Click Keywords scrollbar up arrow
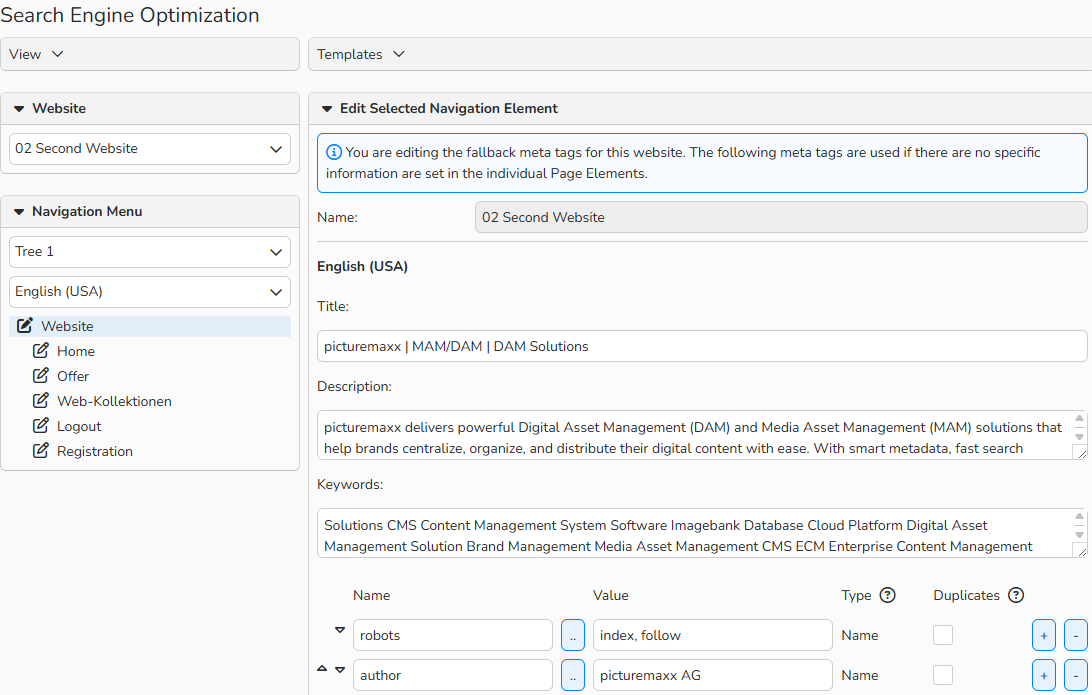 [x=1079, y=517]
